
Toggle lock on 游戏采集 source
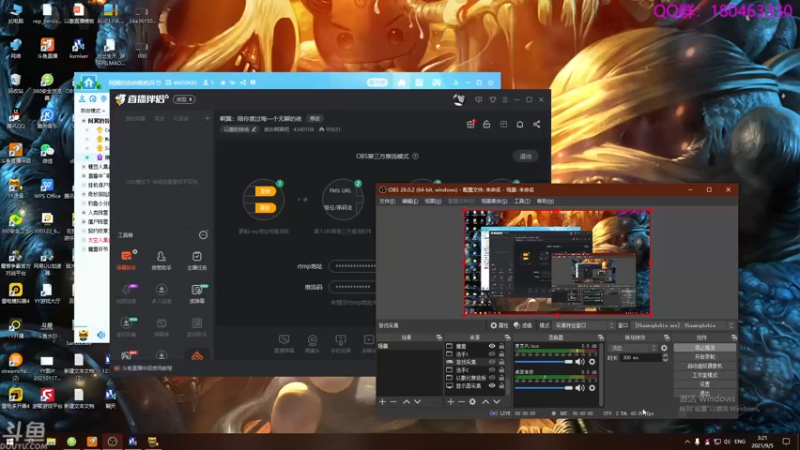click(x=502, y=362)
